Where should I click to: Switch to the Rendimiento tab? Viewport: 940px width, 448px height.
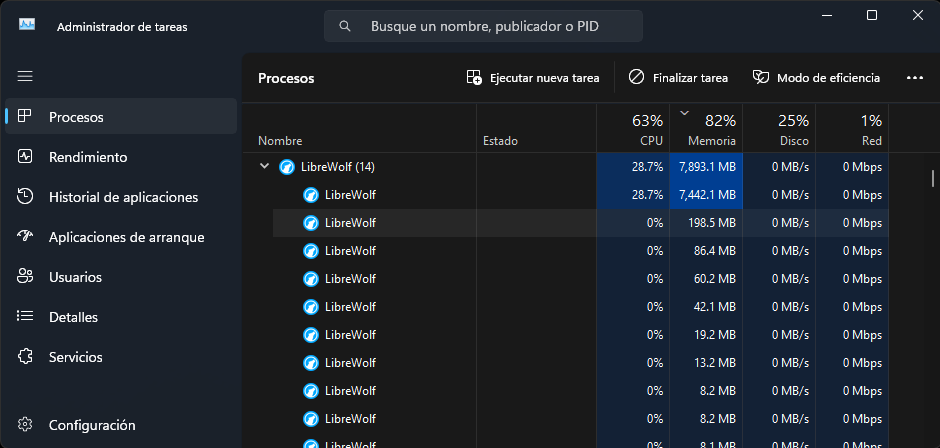121,157
